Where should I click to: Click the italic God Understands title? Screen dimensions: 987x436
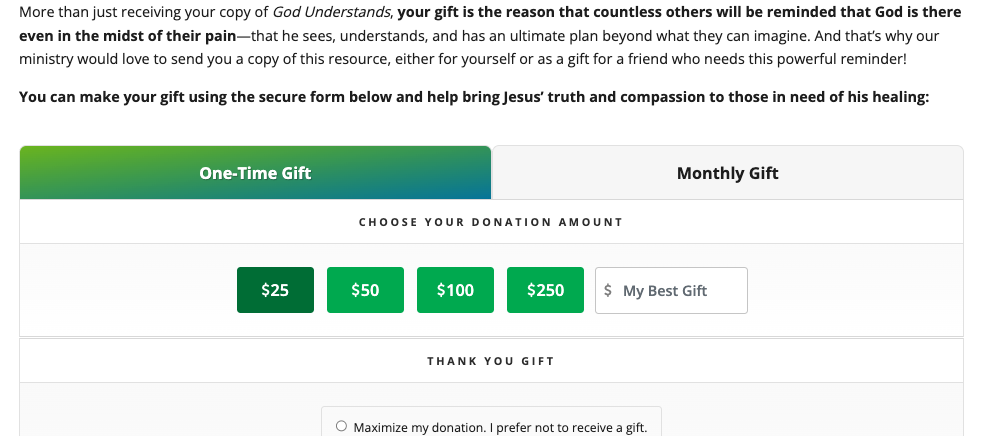coord(332,13)
